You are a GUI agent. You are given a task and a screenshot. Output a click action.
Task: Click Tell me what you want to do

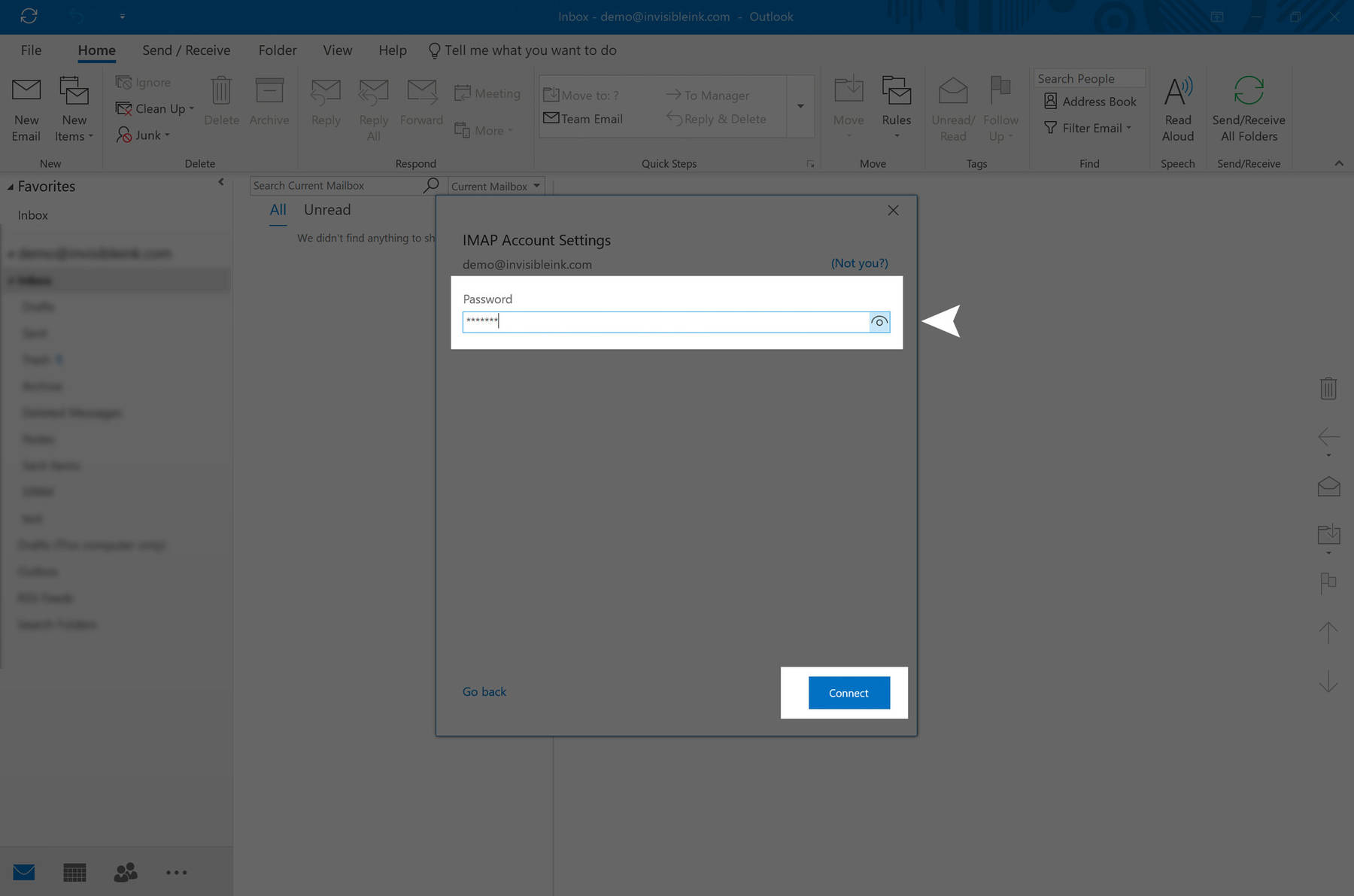(x=523, y=50)
